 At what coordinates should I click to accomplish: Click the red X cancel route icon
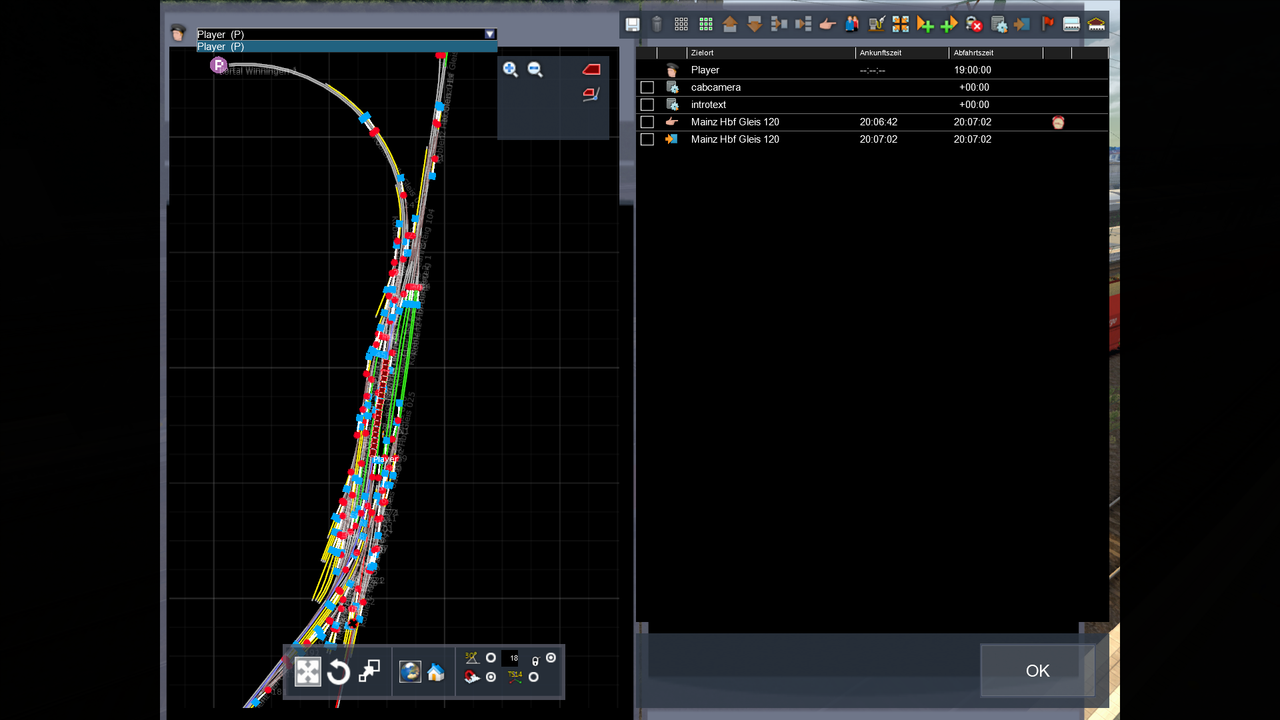(x=972, y=24)
